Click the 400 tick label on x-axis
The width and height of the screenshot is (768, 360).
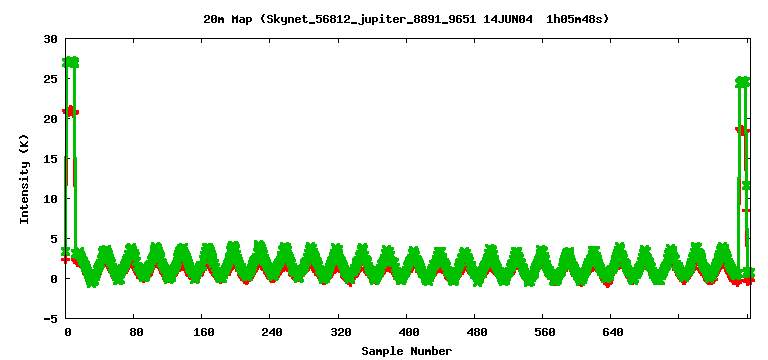(x=408, y=332)
